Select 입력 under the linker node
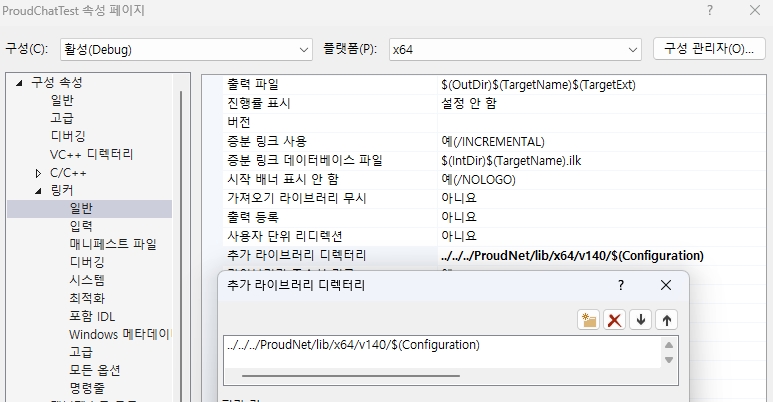Screen dimensions: 773x402 pos(81,226)
